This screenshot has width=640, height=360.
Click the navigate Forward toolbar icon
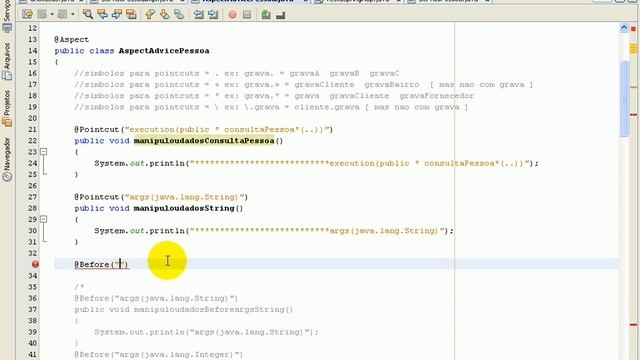coord(62,15)
